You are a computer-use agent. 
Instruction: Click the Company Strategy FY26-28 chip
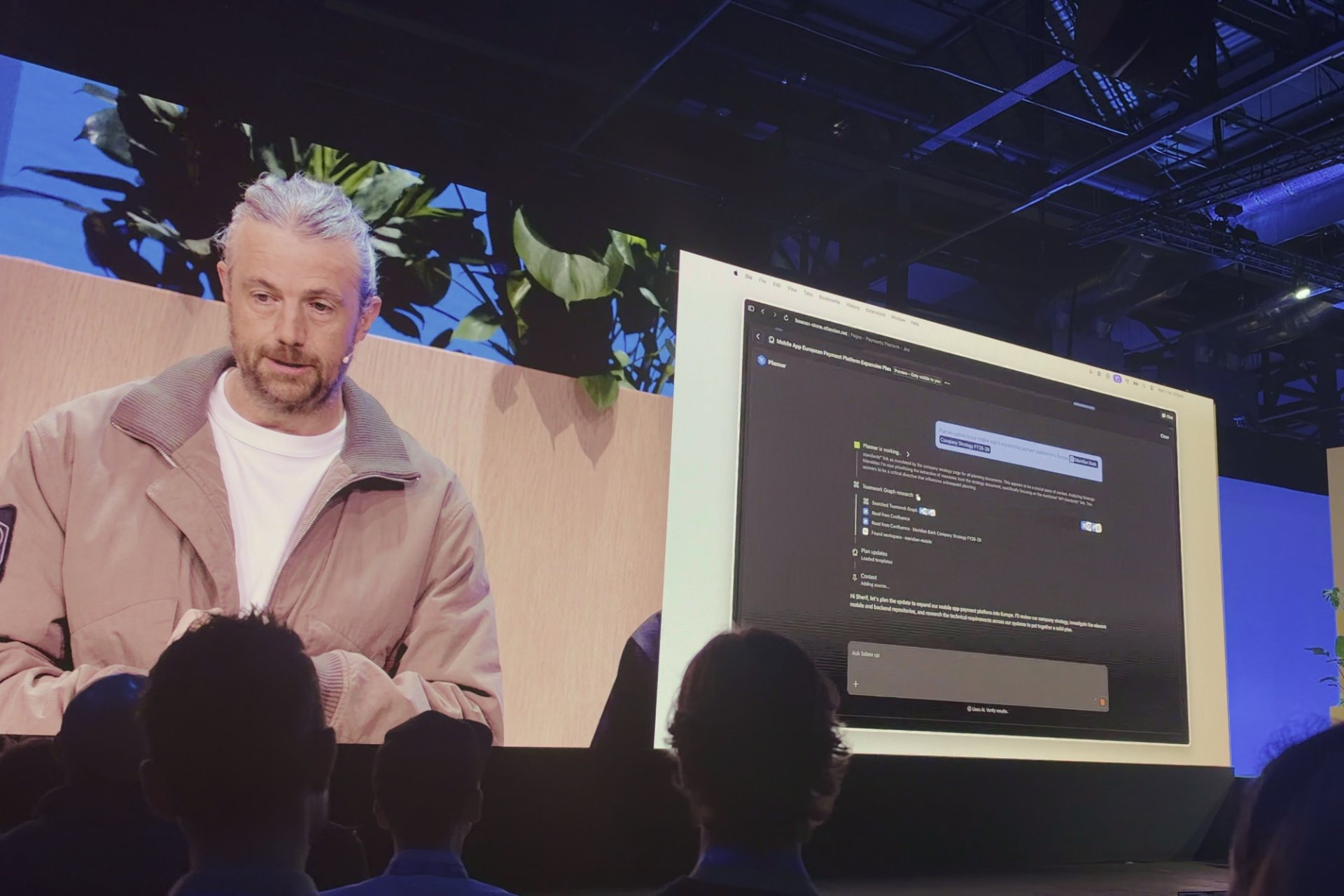(x=965, y=444)
